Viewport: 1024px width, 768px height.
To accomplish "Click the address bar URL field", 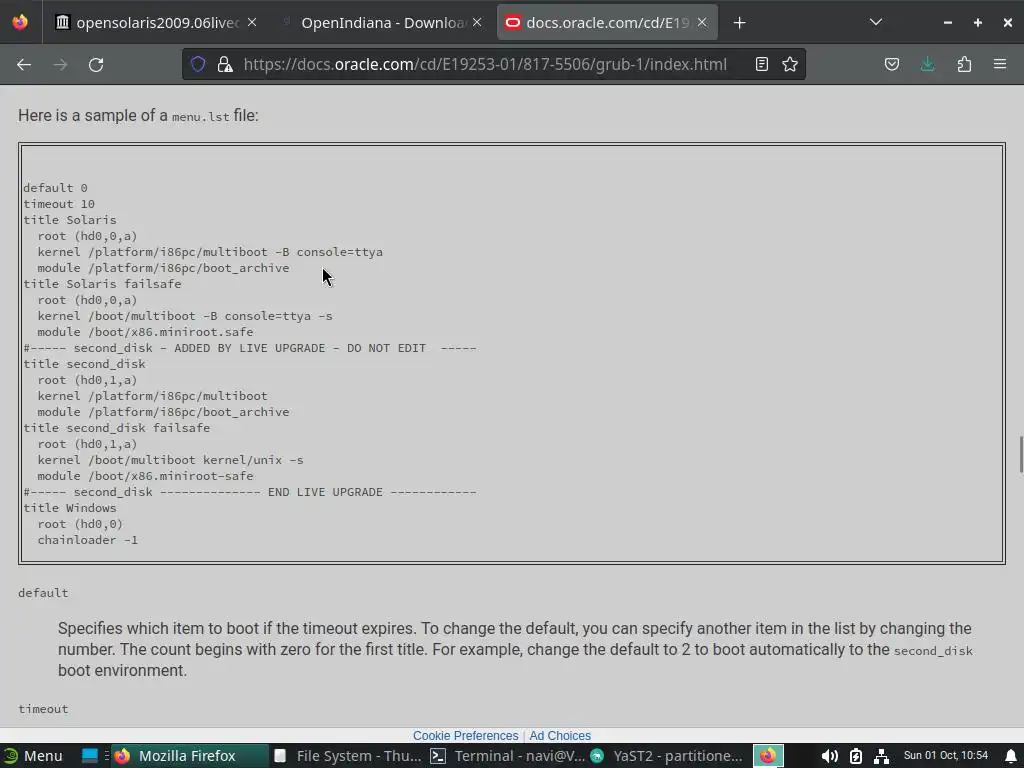I will (485, 64).
